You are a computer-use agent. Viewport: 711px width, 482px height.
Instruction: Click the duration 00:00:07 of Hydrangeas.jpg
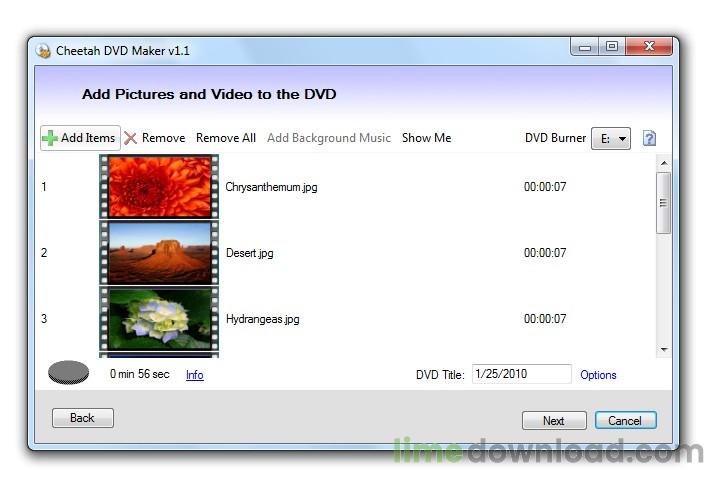click(x=545, y=319)
